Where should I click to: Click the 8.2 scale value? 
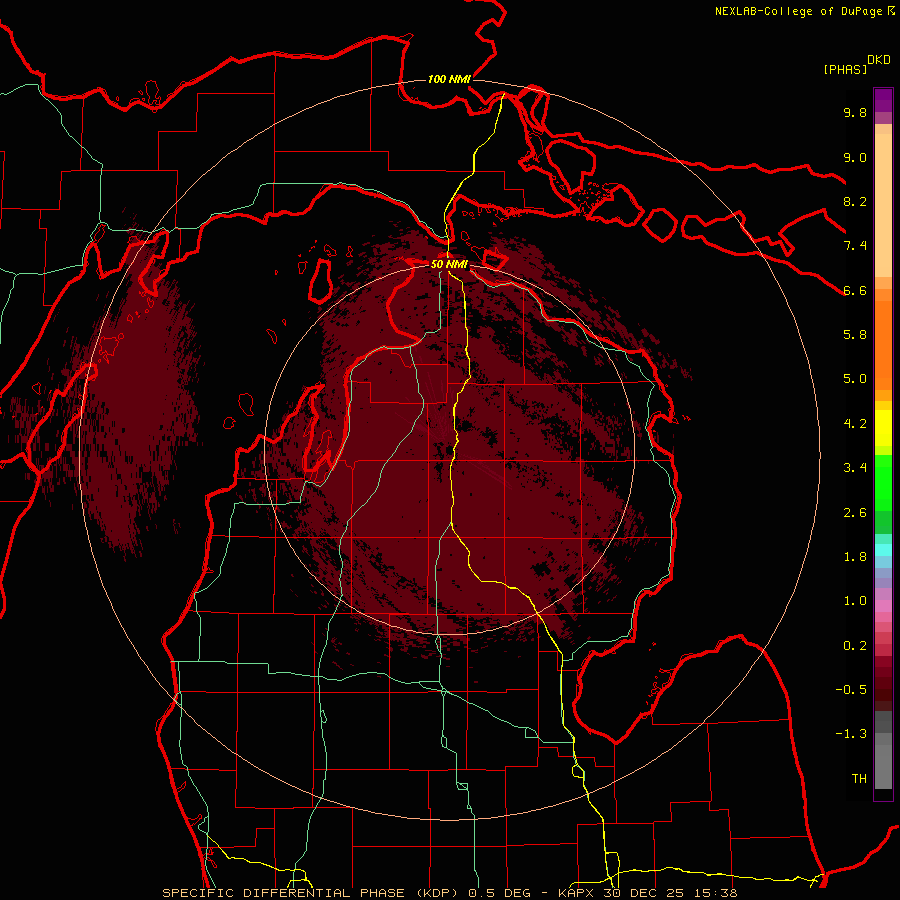tap(855, 201)
